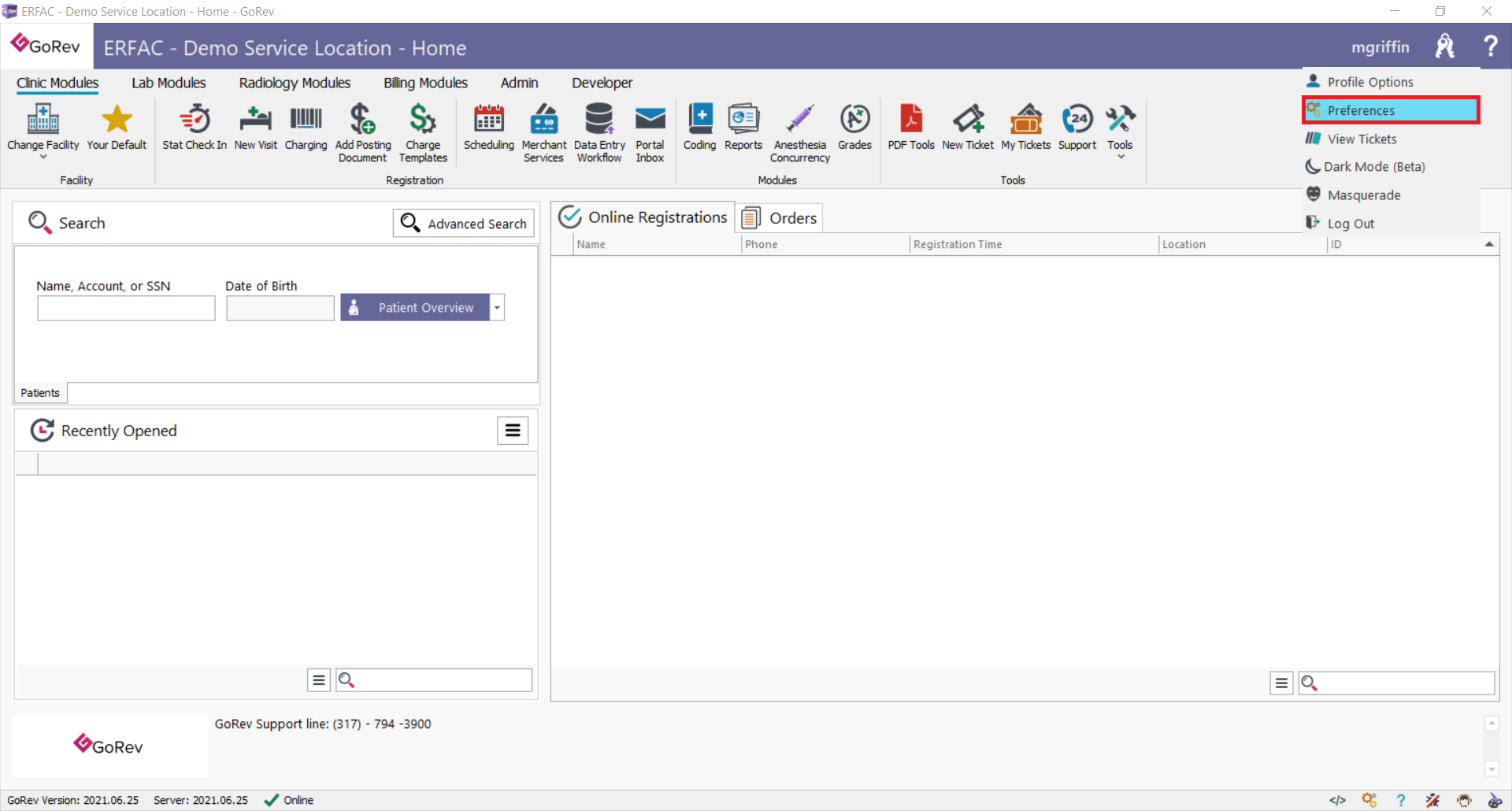
Task: Click the Name, Account, or SSN field
Action: click(126, 308)
